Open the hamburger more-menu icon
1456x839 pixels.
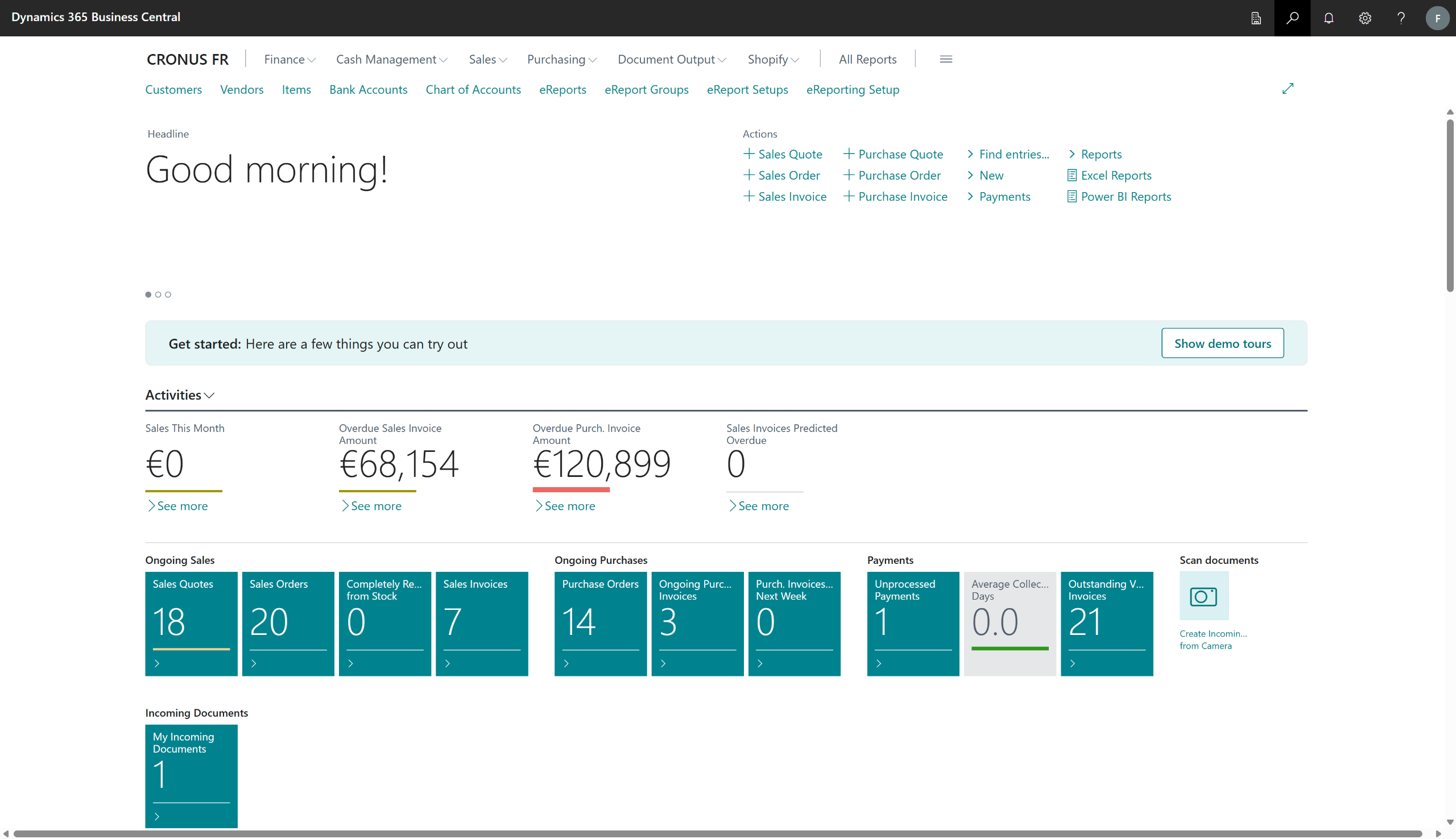tap(945, 59)
